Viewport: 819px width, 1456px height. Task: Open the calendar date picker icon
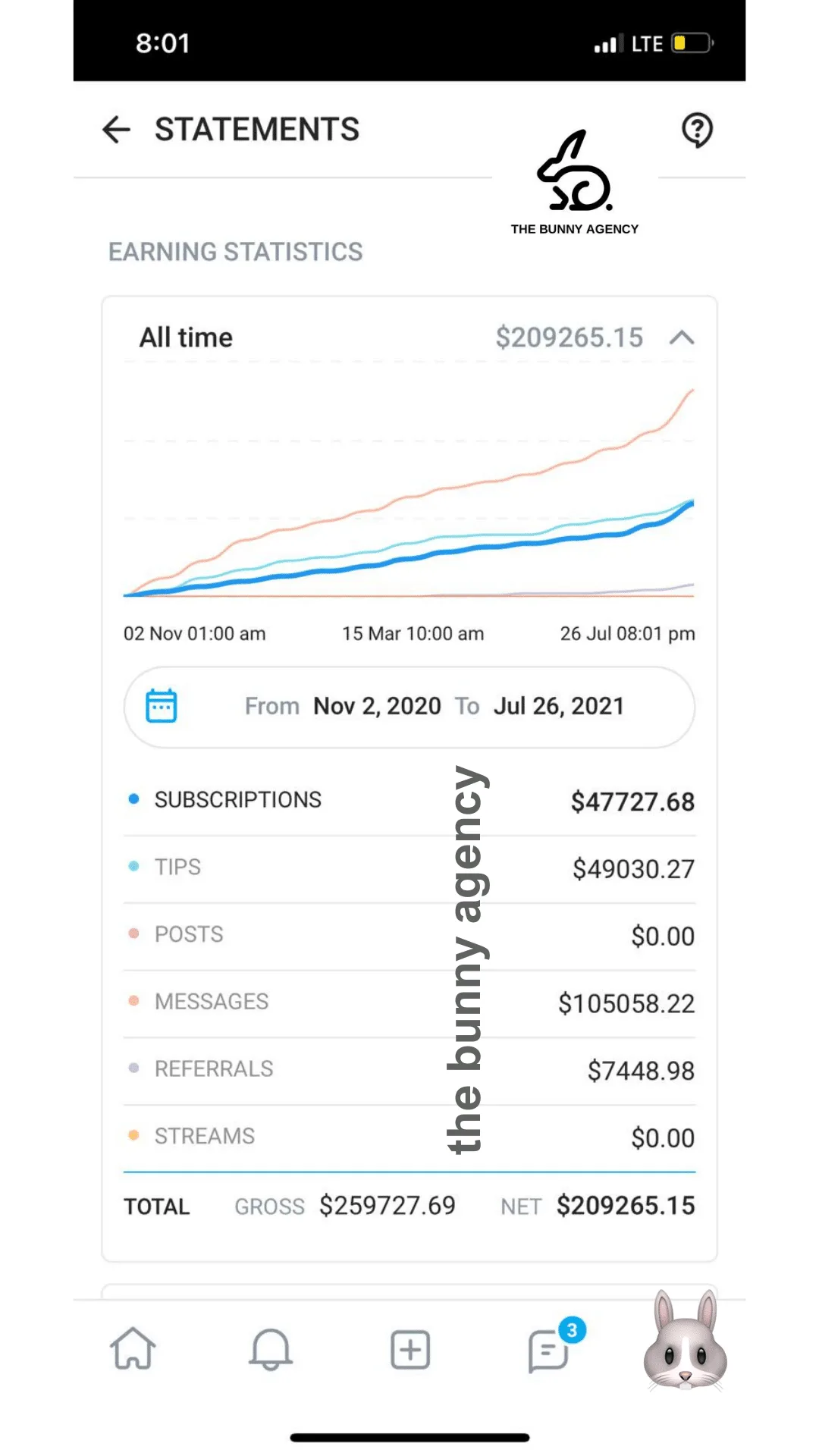[162, 704]
